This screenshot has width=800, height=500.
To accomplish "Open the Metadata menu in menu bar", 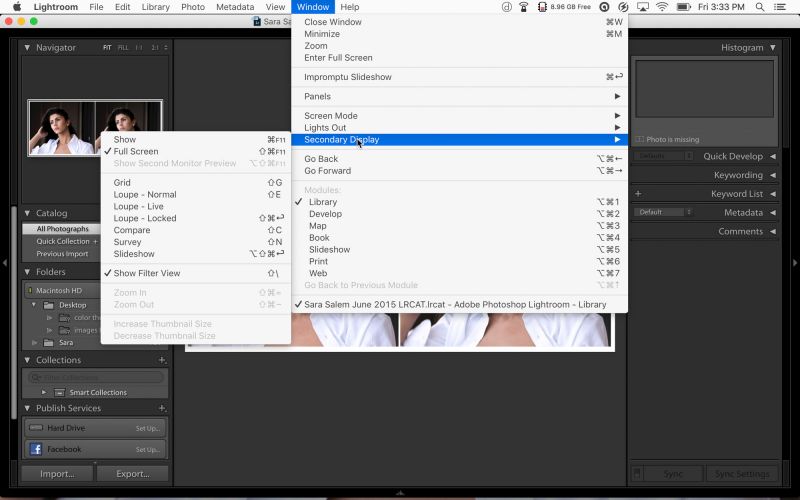I will coord(235,7).
